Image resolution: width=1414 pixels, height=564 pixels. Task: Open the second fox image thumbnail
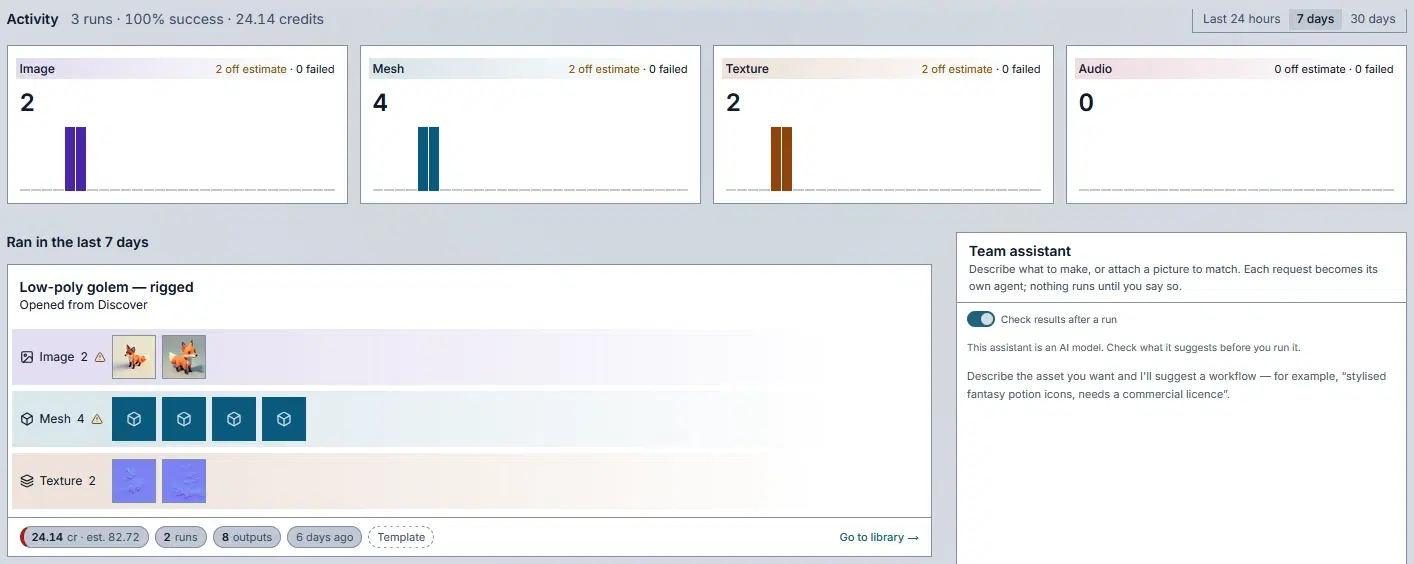[x=184, y=357]
